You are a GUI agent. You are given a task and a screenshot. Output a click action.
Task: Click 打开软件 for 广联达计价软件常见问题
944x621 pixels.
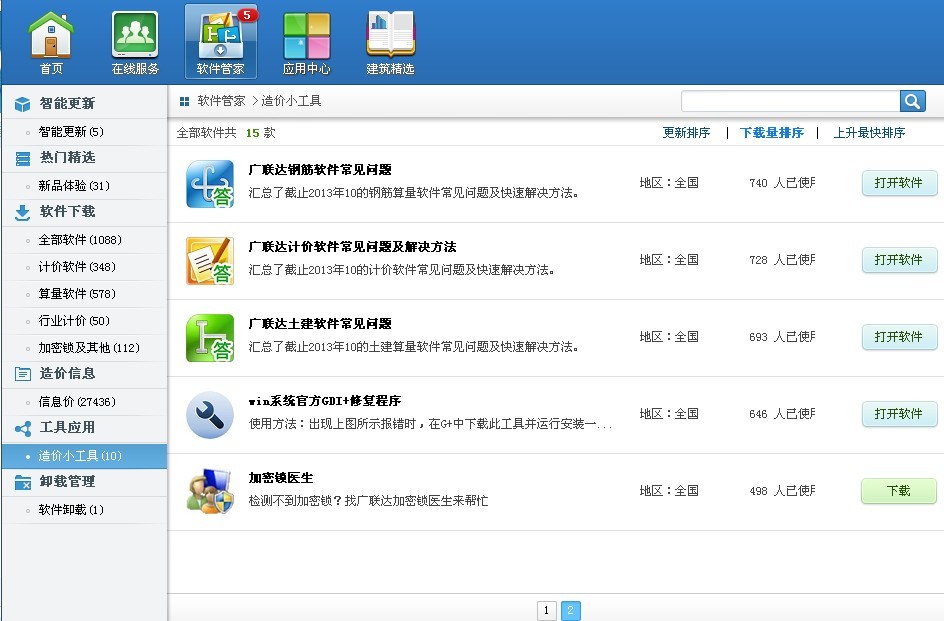(x=899, y=260)
